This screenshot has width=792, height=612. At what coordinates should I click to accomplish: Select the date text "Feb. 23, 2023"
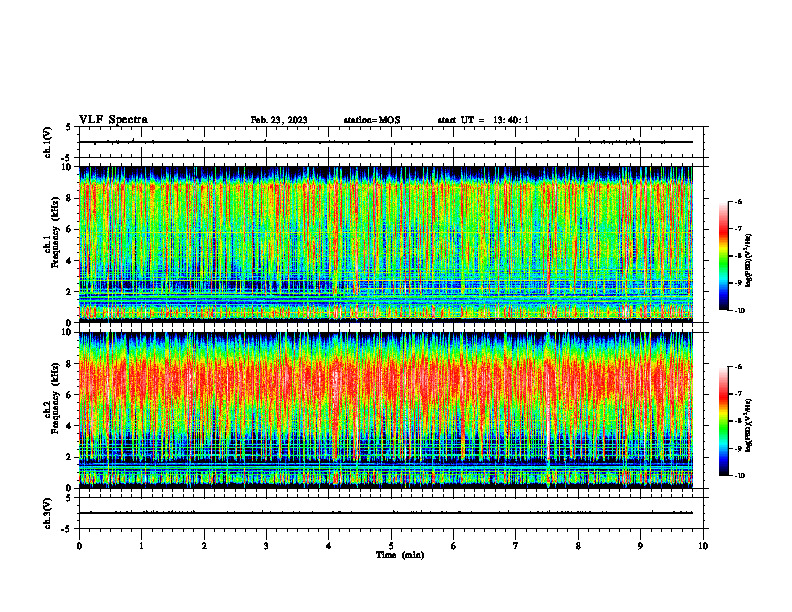[279, 120]
